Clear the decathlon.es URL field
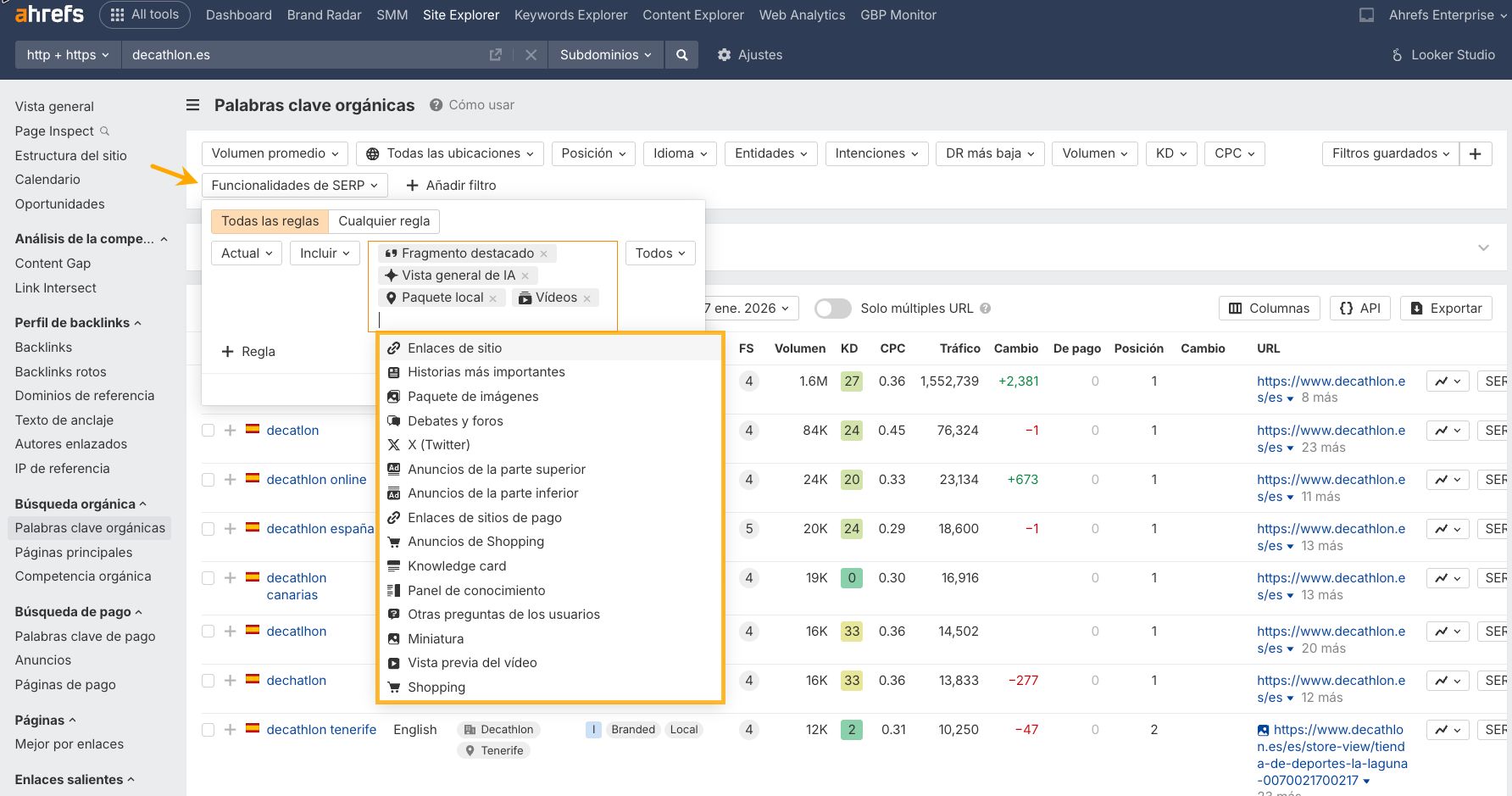The width and height of the screenshot is (1512, 796). point(531,55)
